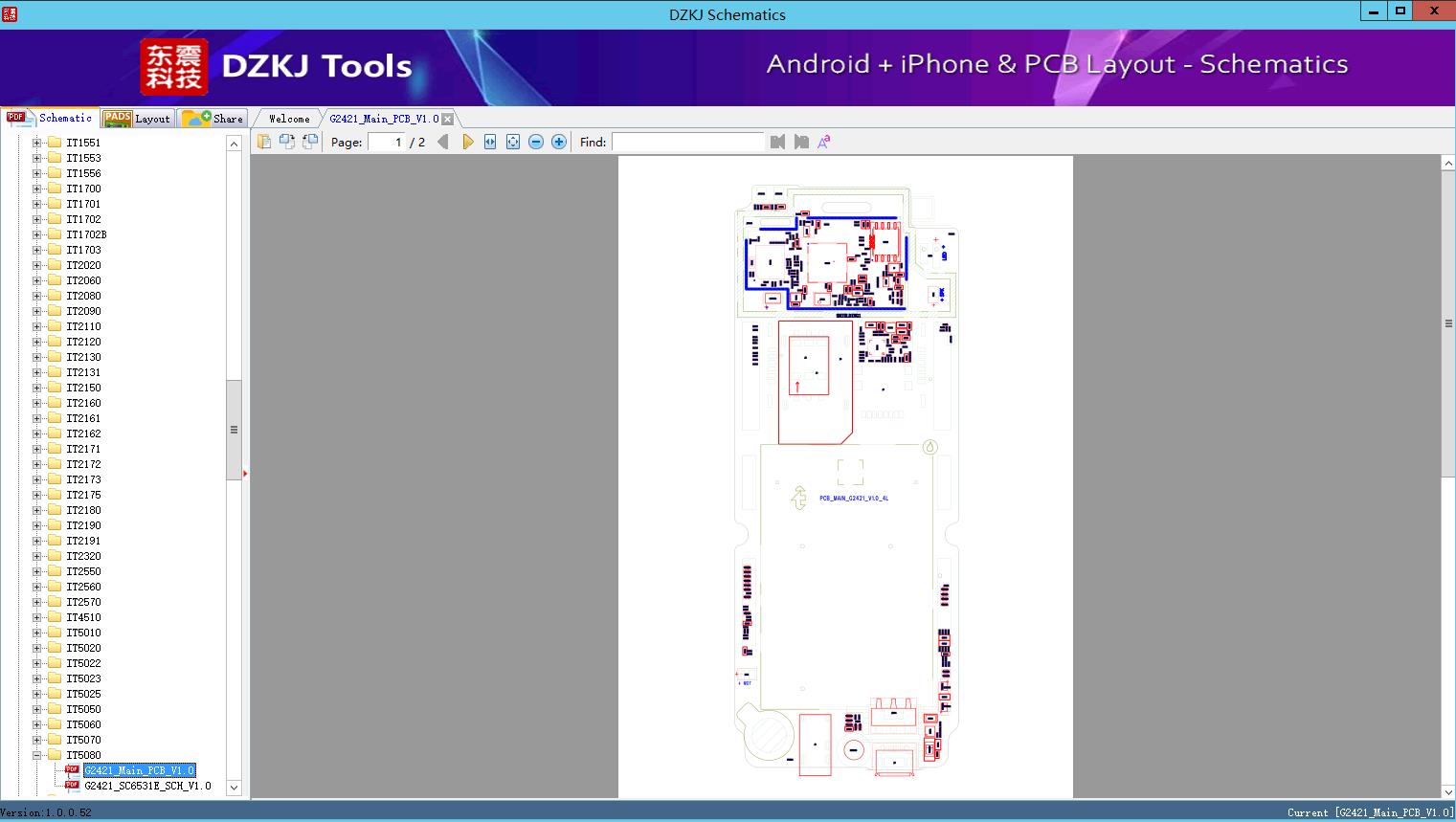The width and height of the screenshot is (1456, 822).
Task: Click the document view scrollbar thumb
Action: coord(1448,323)
